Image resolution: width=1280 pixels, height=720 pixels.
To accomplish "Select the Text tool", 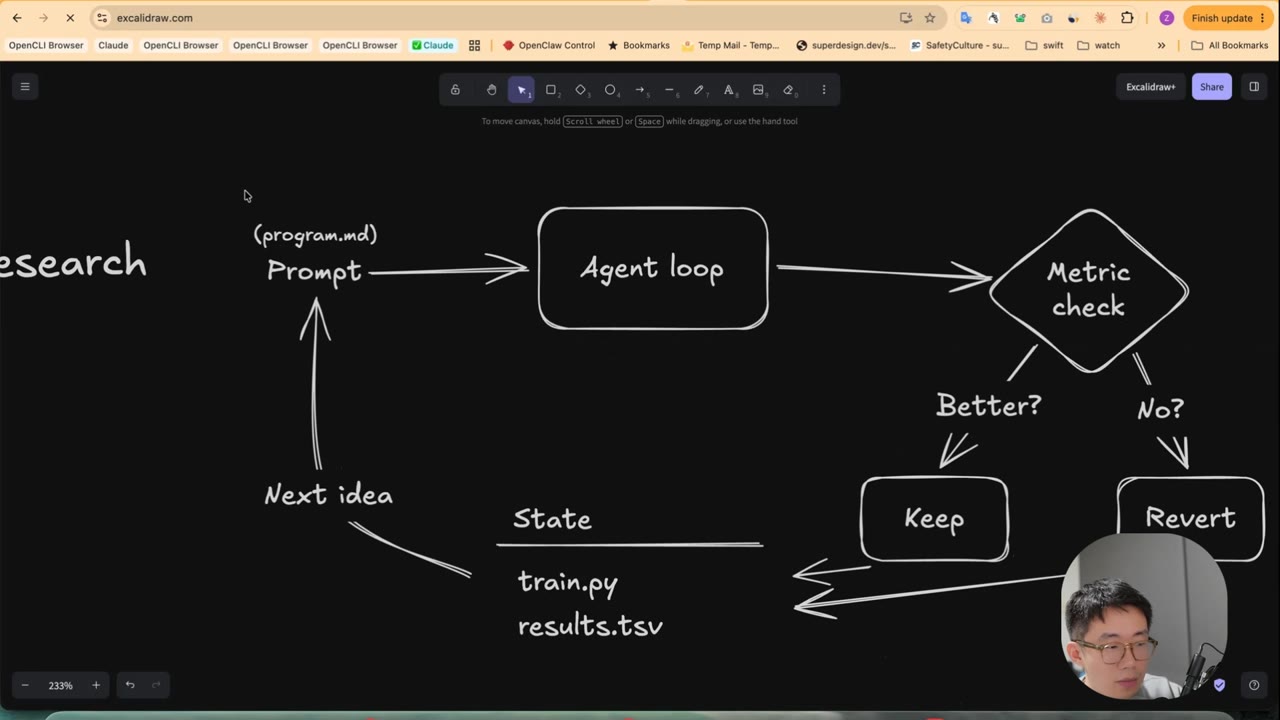I will tap(728, 90).
